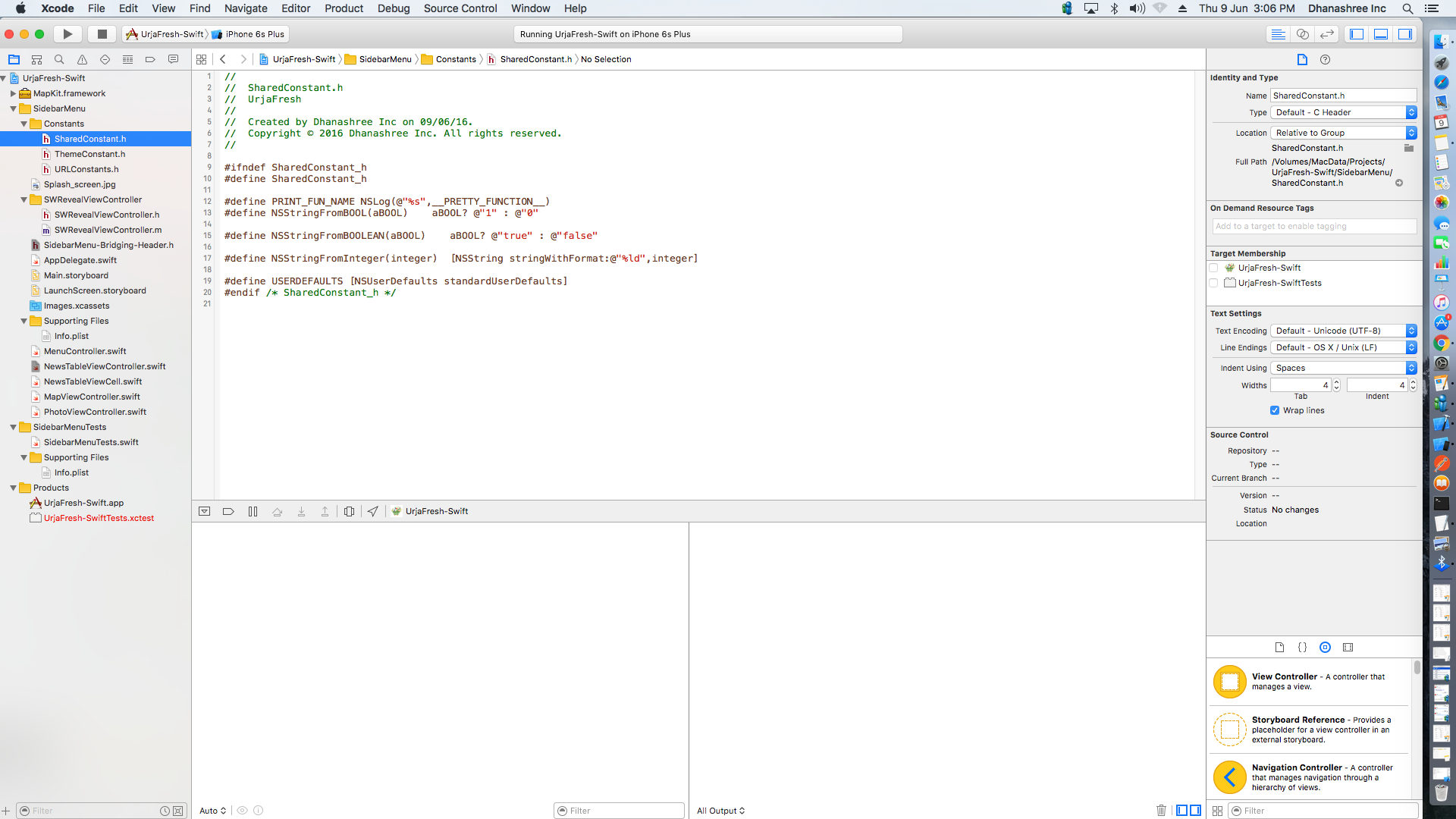Check UrjaFresh-Swift target membership
The height and width of the screenshot is (819, 1456).
coord(1213,268)
